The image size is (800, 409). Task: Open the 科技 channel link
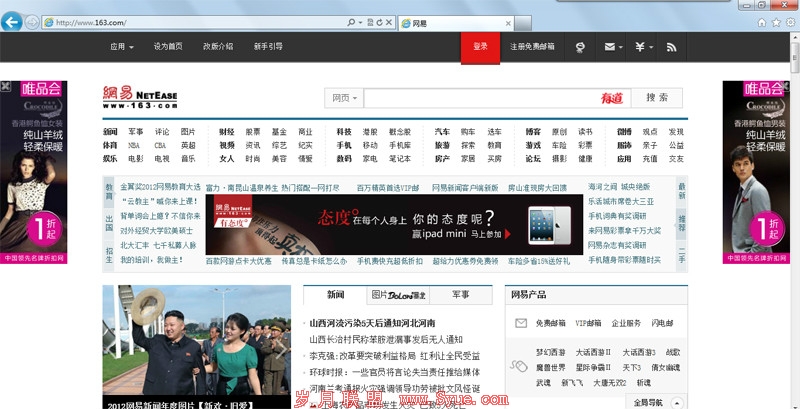click(x=344, y=132)
